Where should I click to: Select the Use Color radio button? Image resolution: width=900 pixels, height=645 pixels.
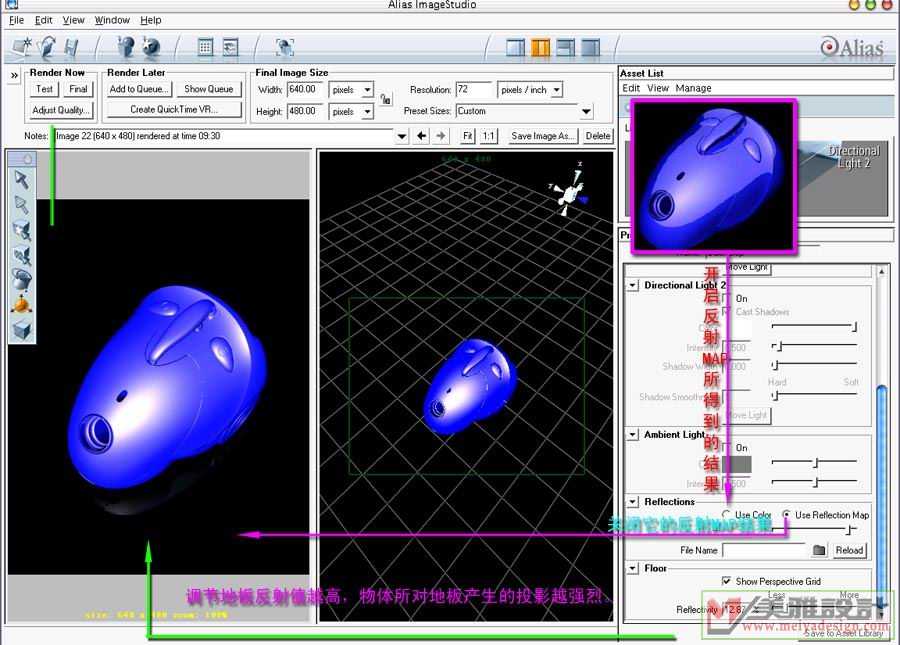click(x=727, y=515)
